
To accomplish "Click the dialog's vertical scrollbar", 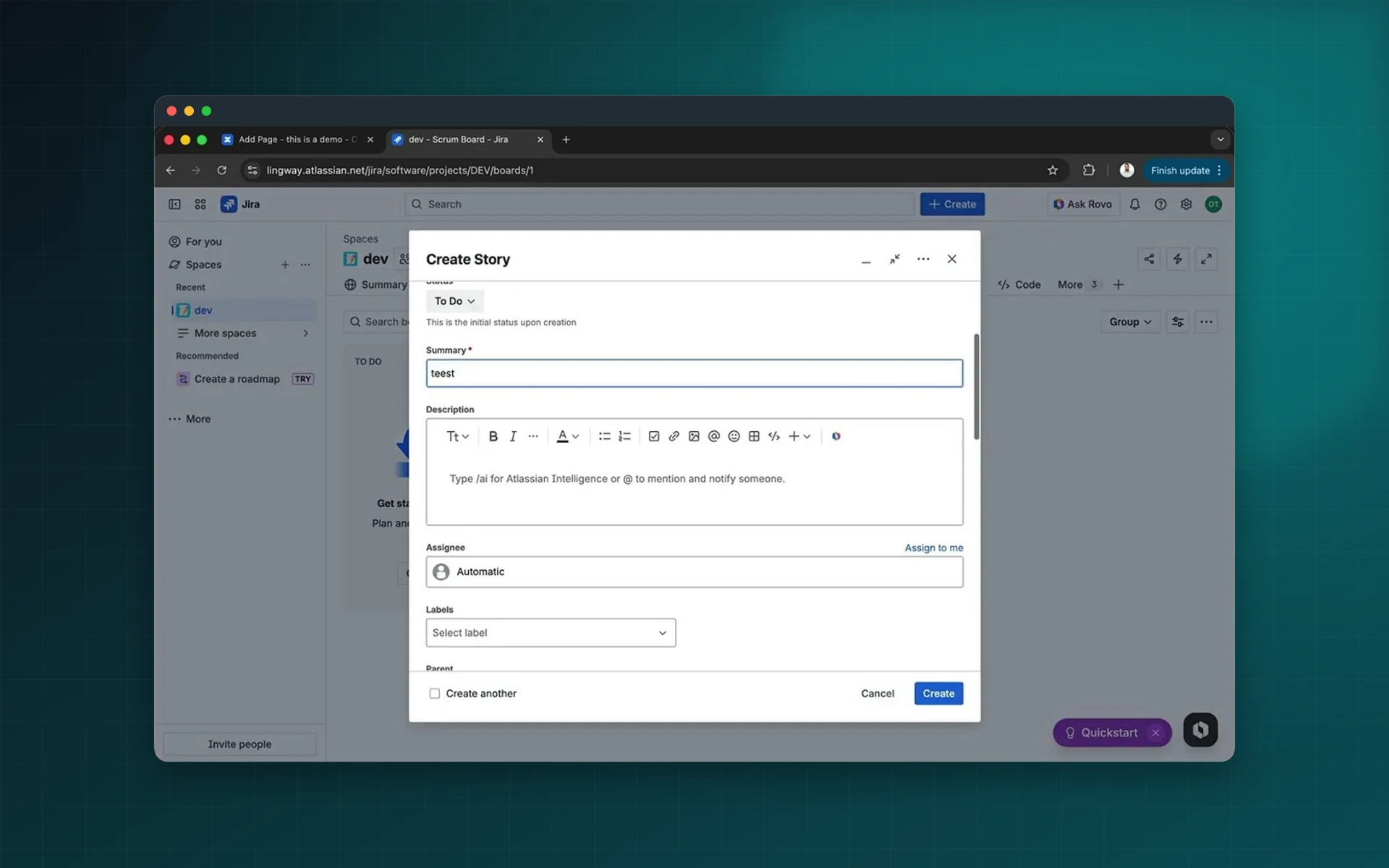I will (x=976, y=386).
